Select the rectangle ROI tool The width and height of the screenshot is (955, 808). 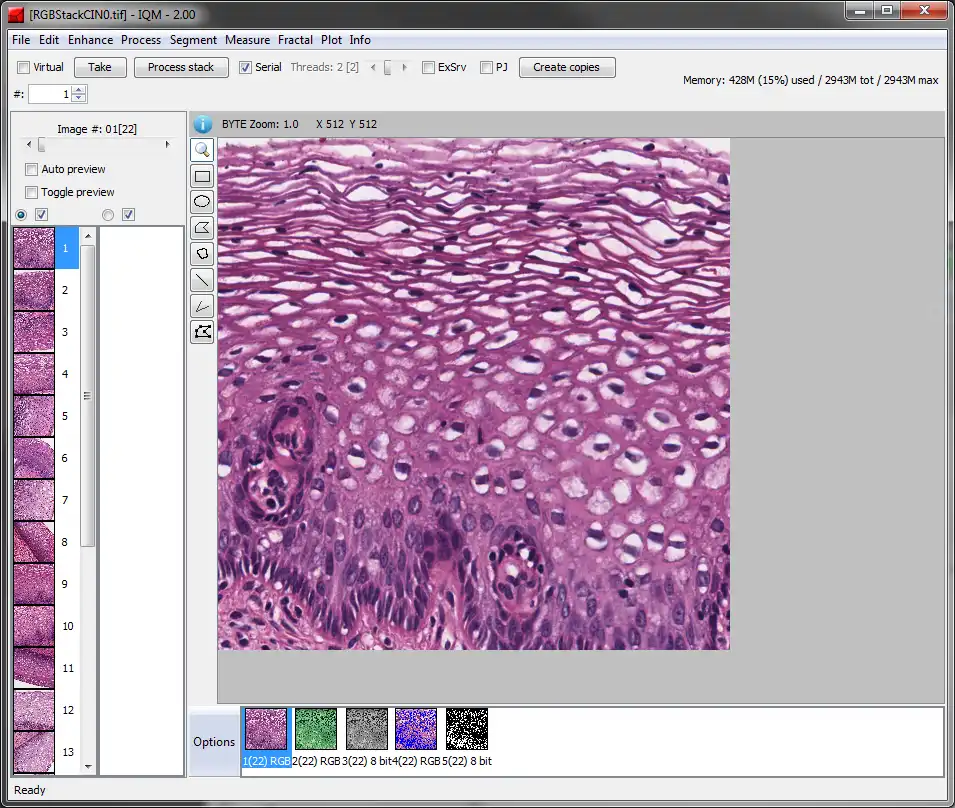(202, 176)
